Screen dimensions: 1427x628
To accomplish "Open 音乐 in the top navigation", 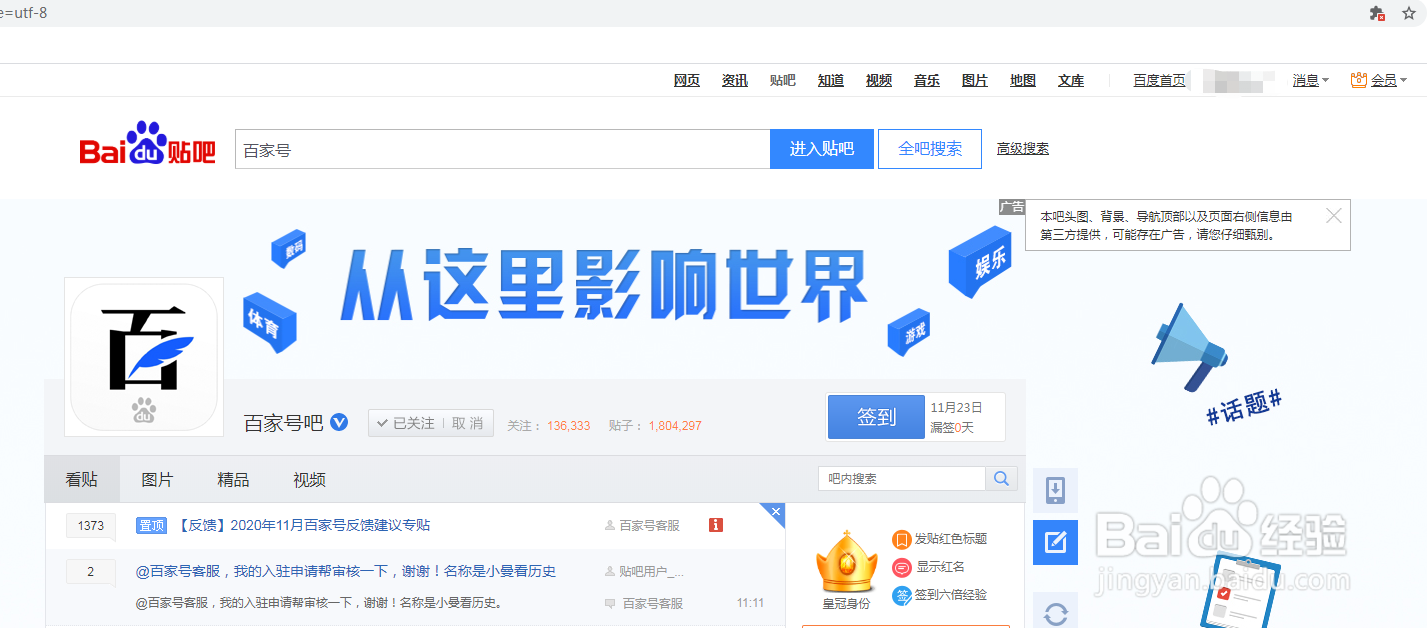I will pos(927,80).
